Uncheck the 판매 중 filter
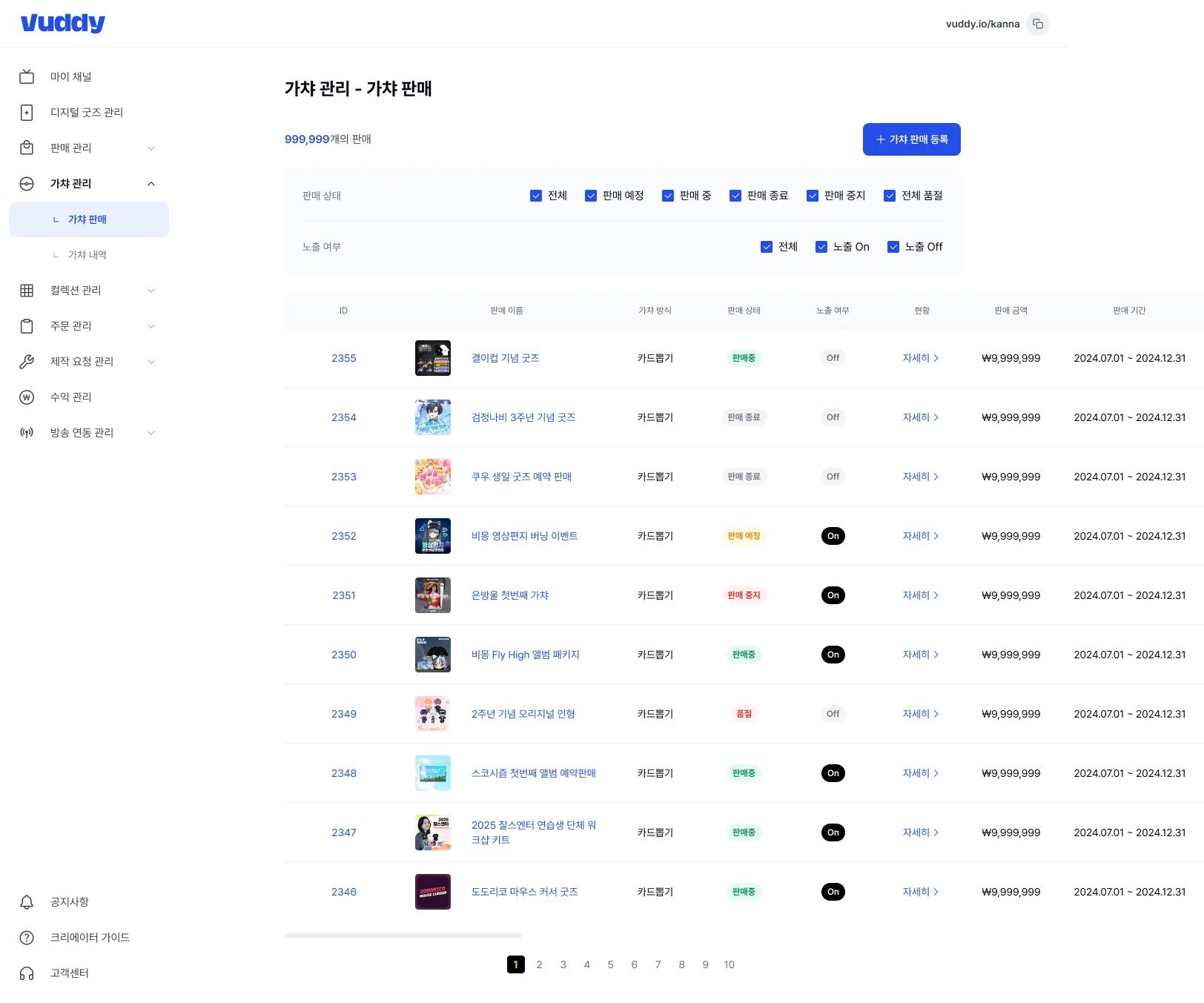1204x1003 pixels. pos(668,196)
